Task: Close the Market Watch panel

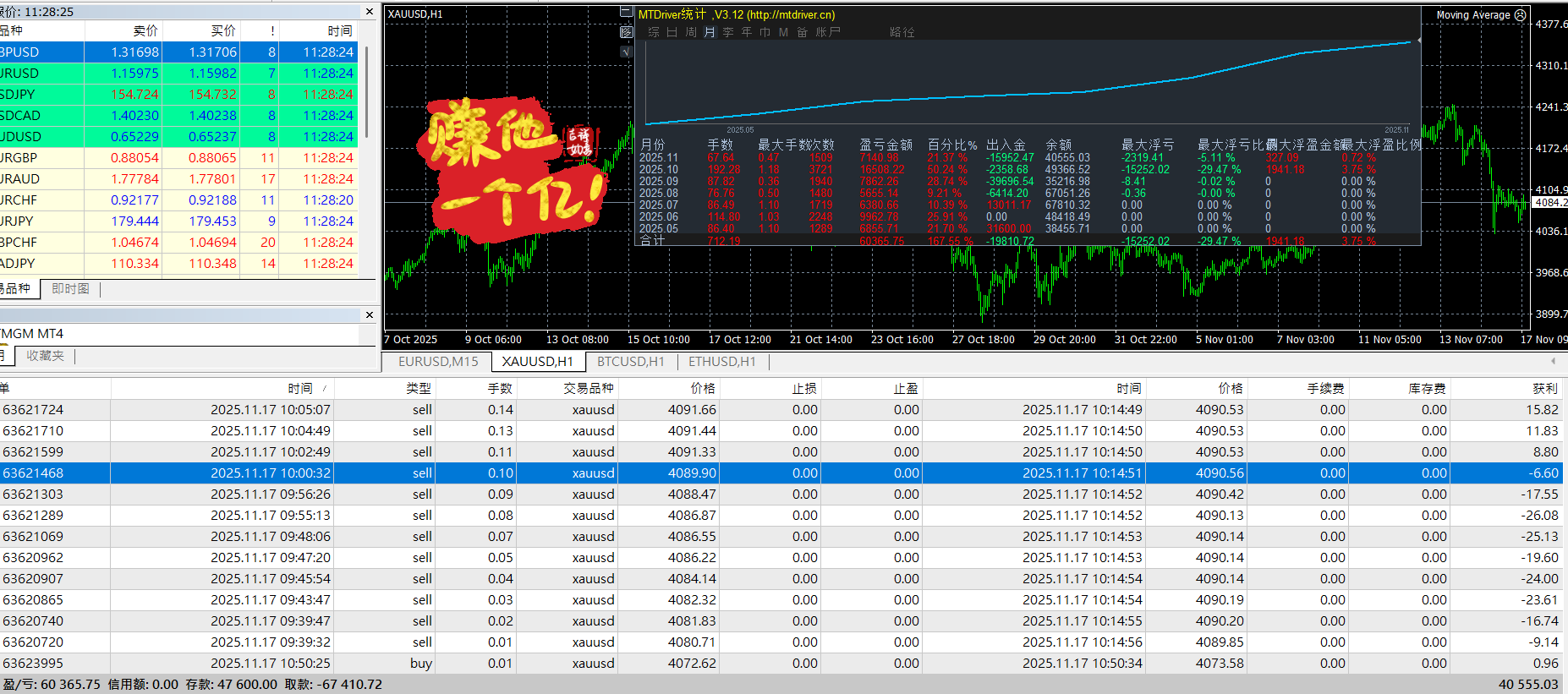Action: click(369, 12)
